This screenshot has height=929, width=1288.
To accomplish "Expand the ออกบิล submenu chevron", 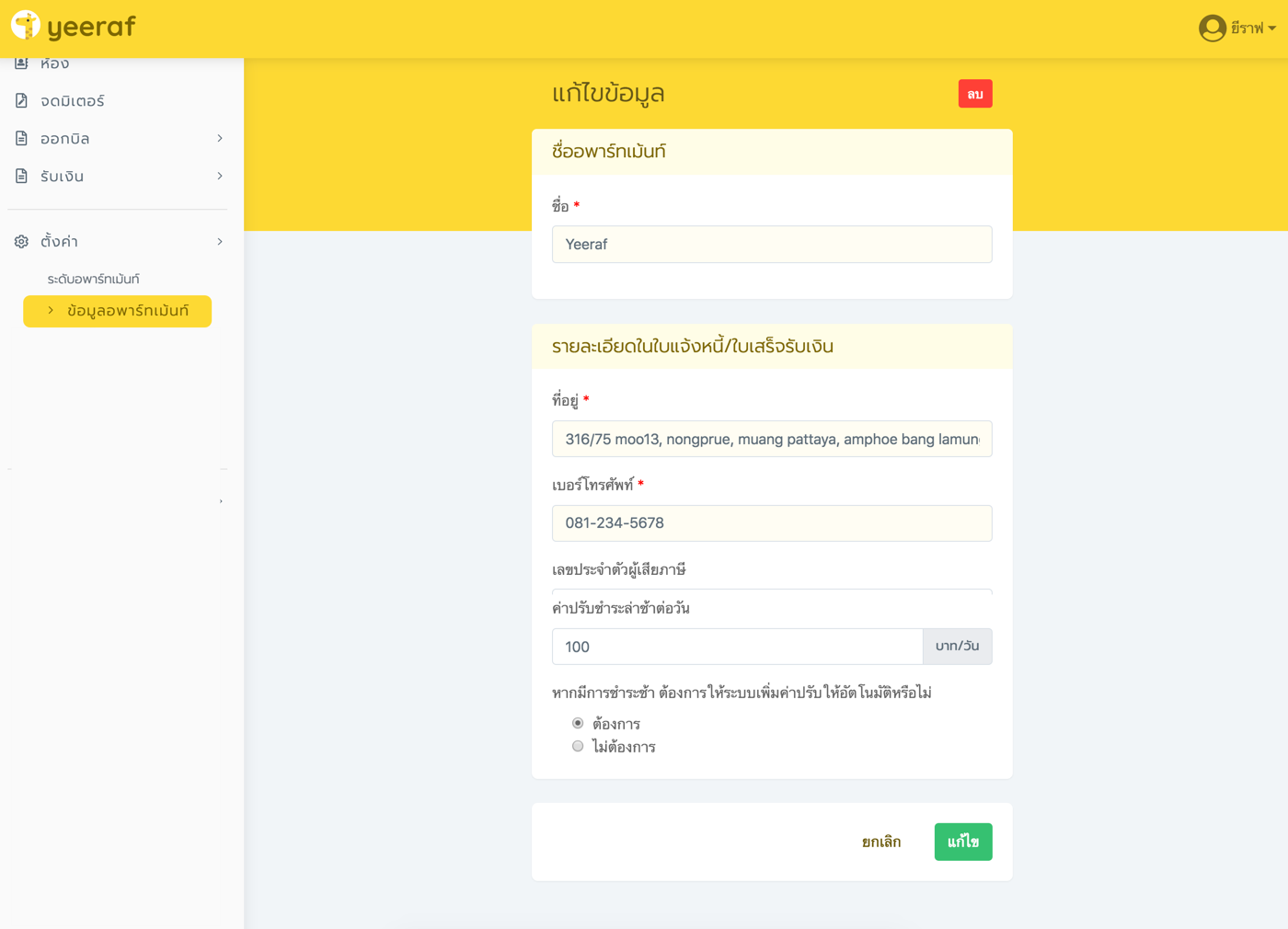I will point(220,138).
